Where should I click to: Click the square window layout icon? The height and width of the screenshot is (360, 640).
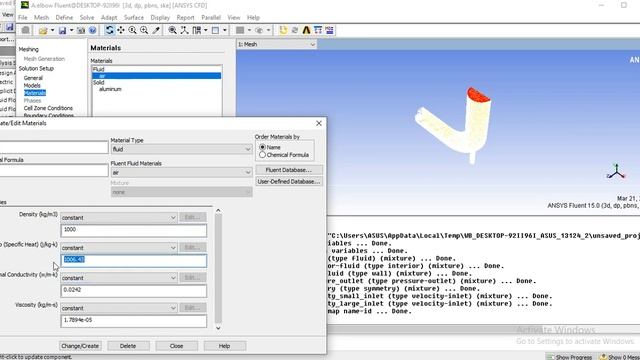(x=215, y=30)
